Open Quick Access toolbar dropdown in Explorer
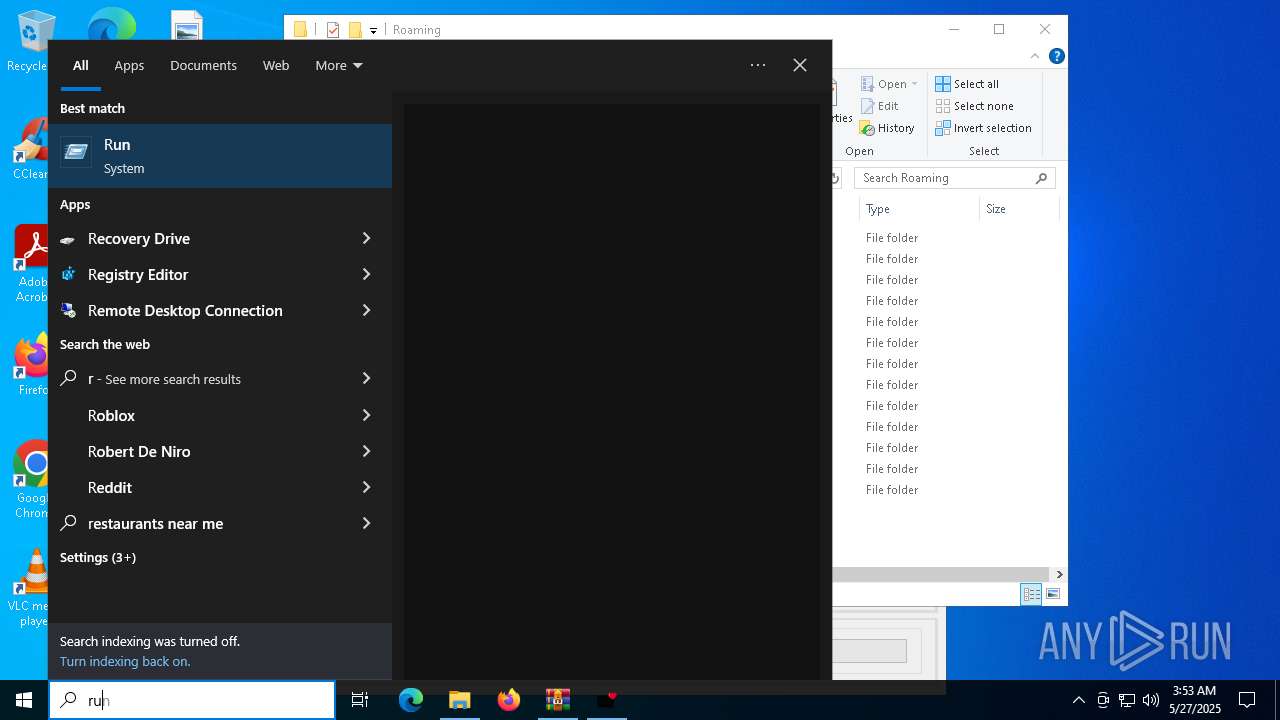This screenshot has height=720, width=1280. pos(373,30)
